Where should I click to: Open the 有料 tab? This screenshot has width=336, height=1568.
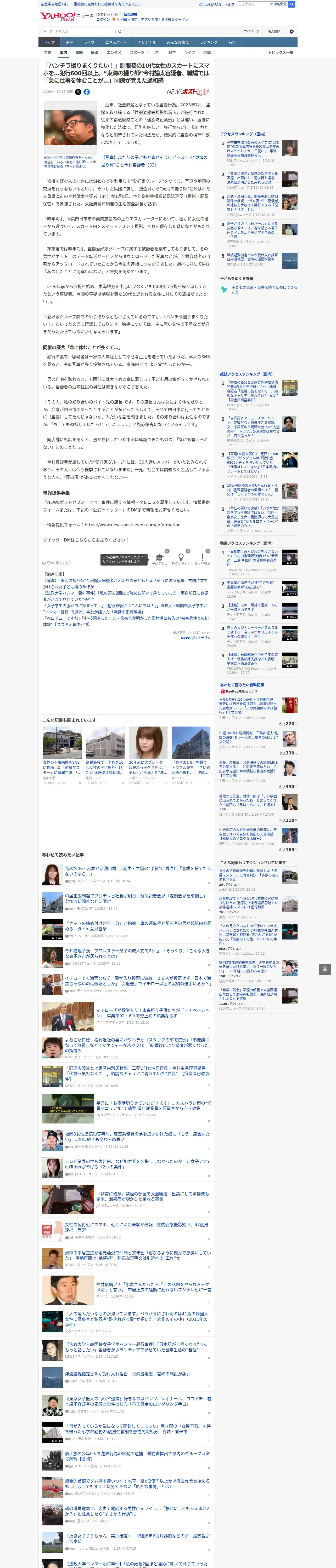tap(232, 42)
